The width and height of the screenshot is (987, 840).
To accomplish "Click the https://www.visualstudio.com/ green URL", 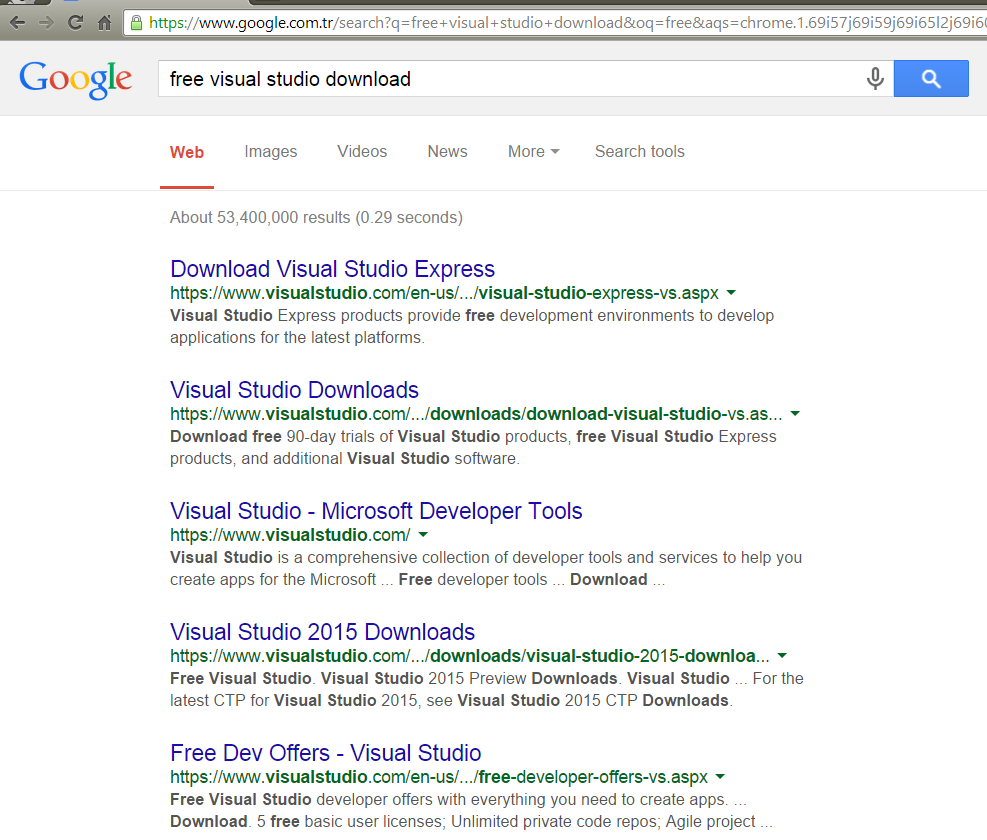I will [290, 535].
